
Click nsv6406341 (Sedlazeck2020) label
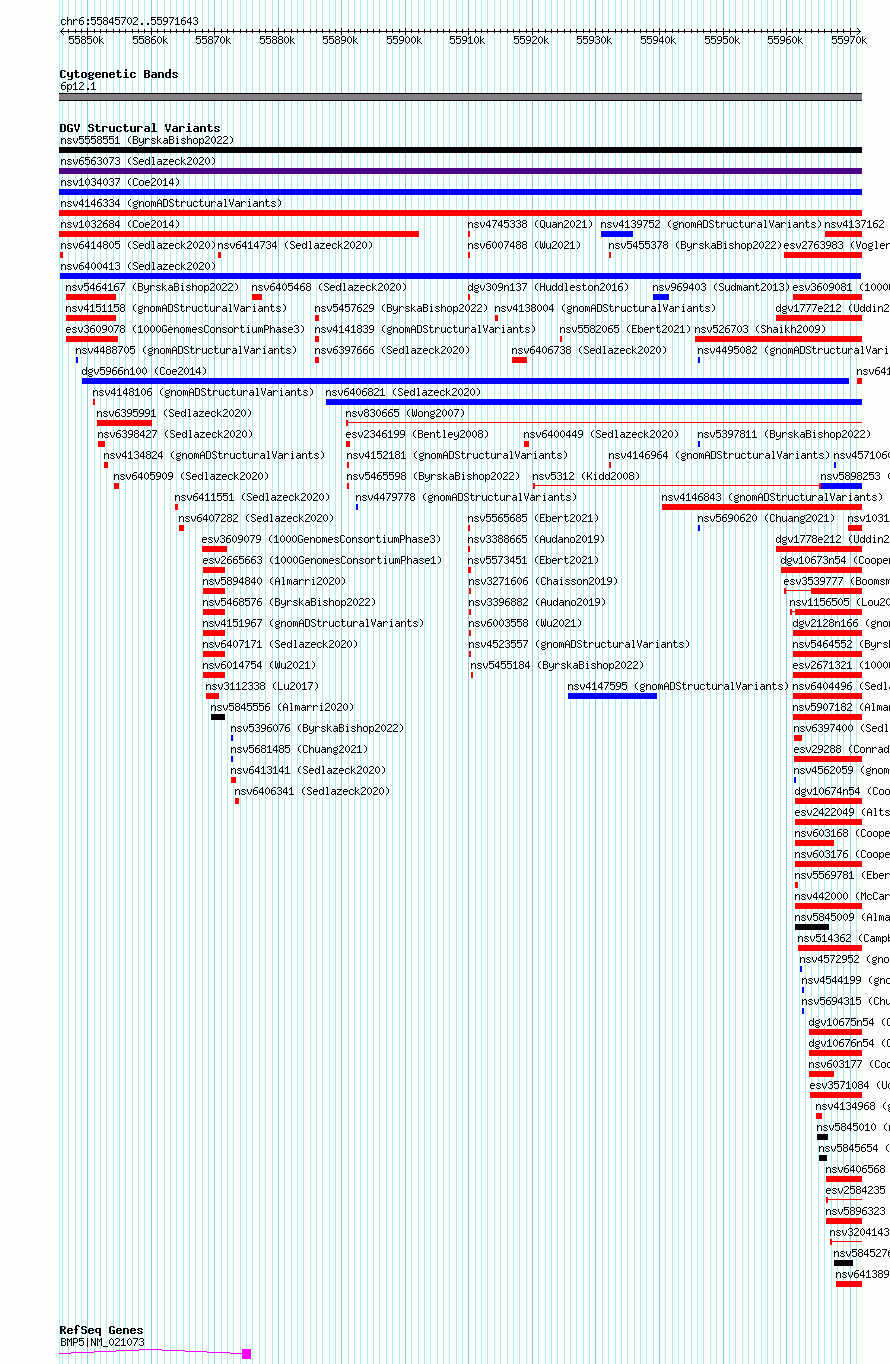tap(313, 791)
